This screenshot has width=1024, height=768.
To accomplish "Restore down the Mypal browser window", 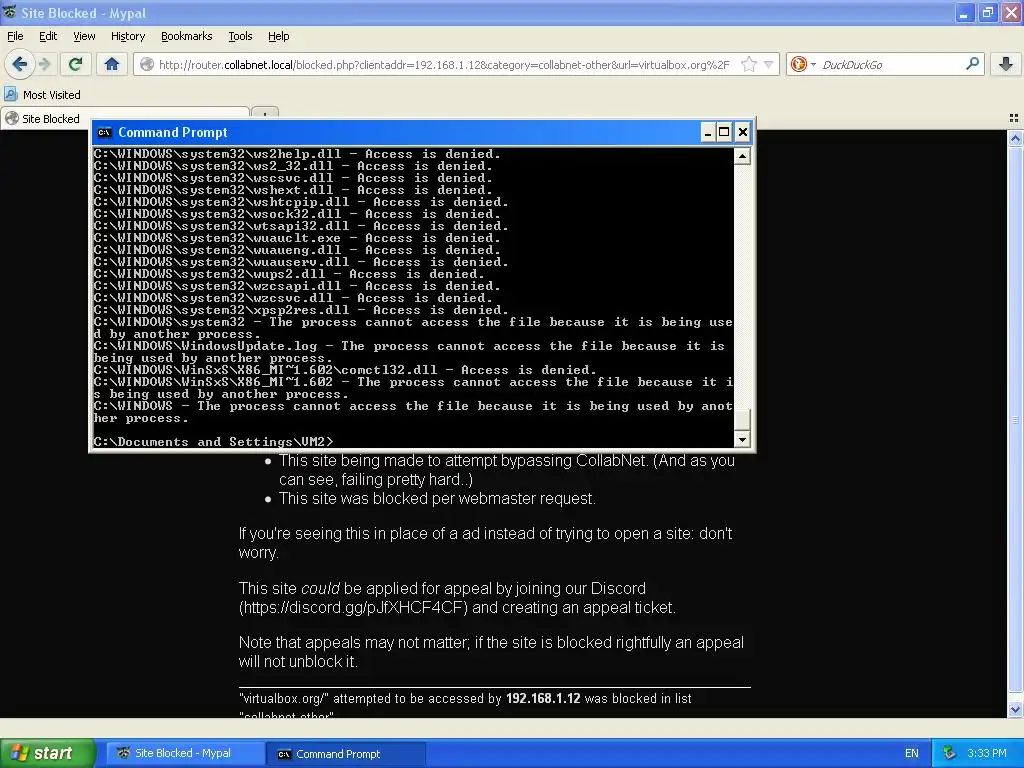I will (988, 13).
